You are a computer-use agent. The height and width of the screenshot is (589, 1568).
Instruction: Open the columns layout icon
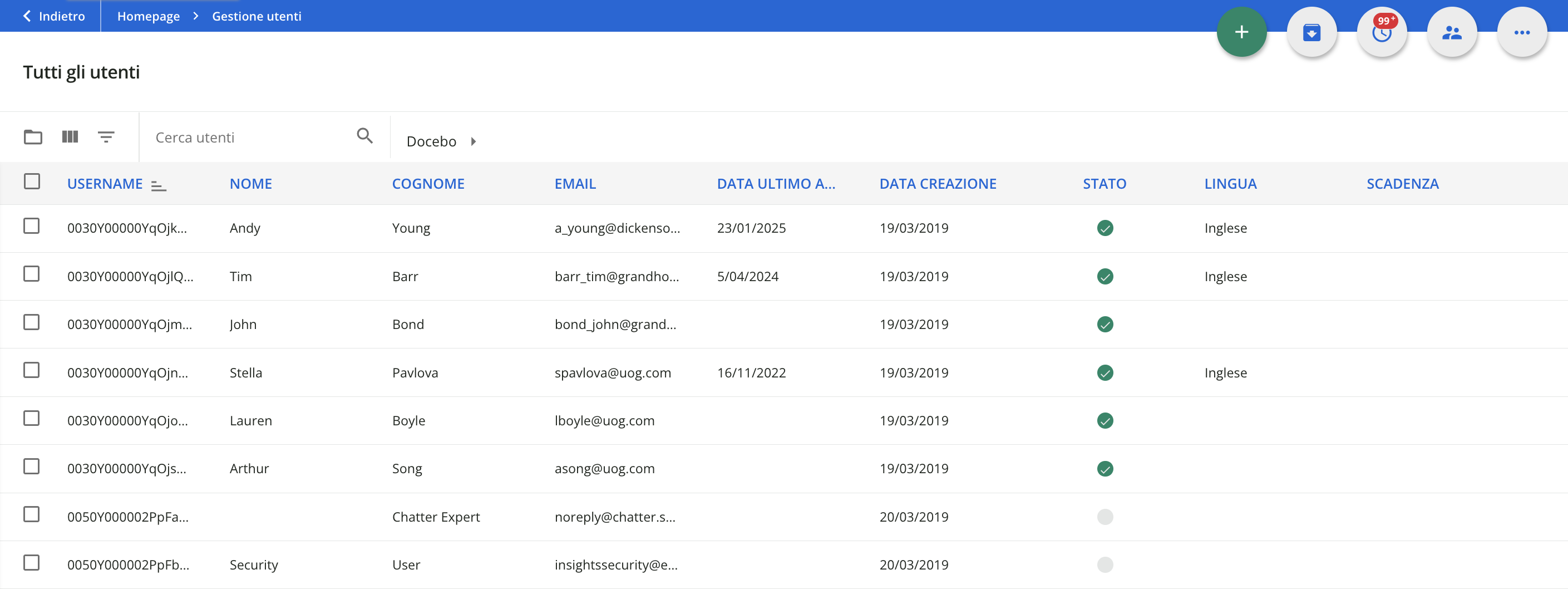pyautogui.click(x=70, y=136)
